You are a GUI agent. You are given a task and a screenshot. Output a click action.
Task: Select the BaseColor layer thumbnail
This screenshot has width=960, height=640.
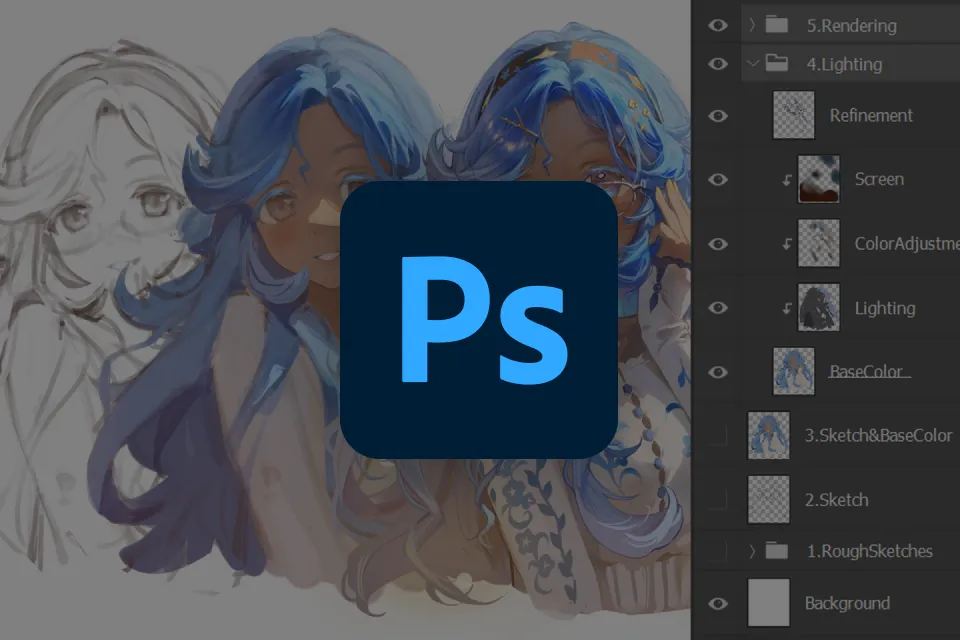click(793, 371)
